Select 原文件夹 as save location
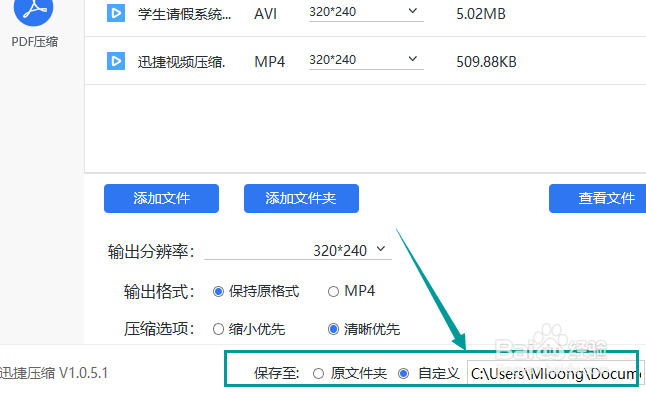646x393 pixels. (318, 374)
